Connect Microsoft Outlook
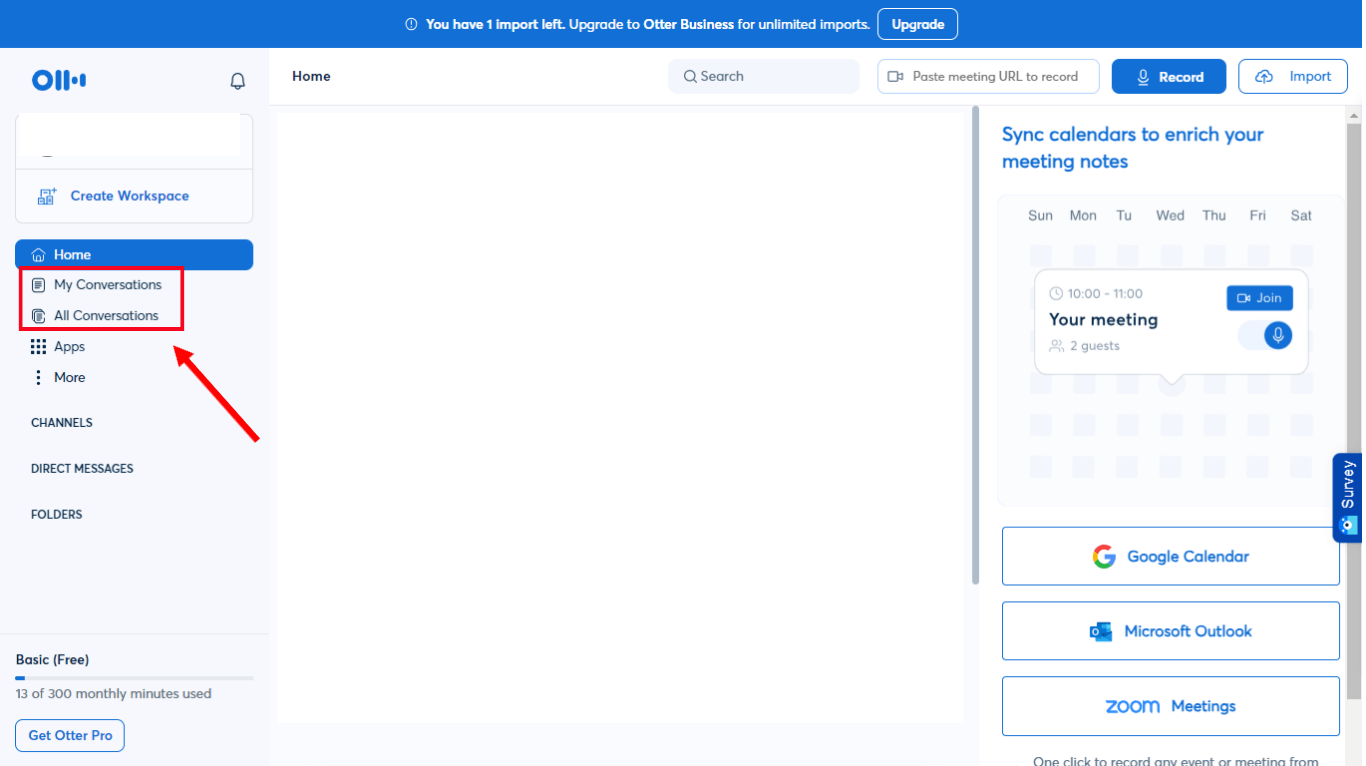Screen dimensions: 1366x766 coord(1171,631)
